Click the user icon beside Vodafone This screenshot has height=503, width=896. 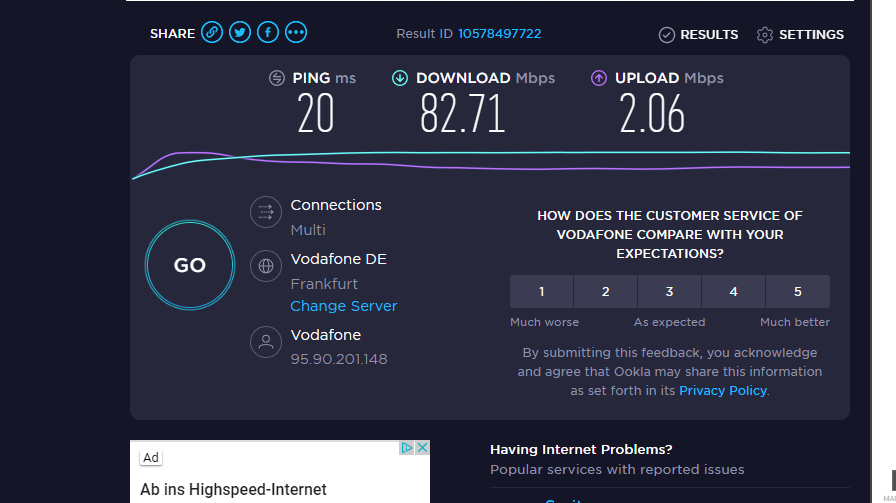pyautogui.click(x=266, y=342)
